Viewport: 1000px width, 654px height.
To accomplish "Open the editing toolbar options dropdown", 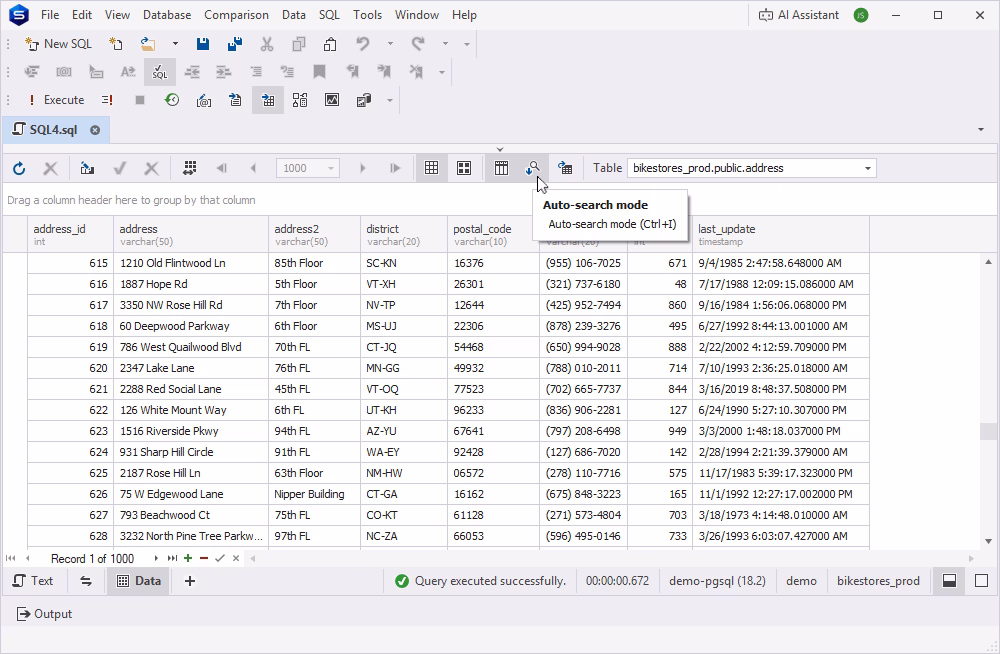I will click(x=441, y=72).
